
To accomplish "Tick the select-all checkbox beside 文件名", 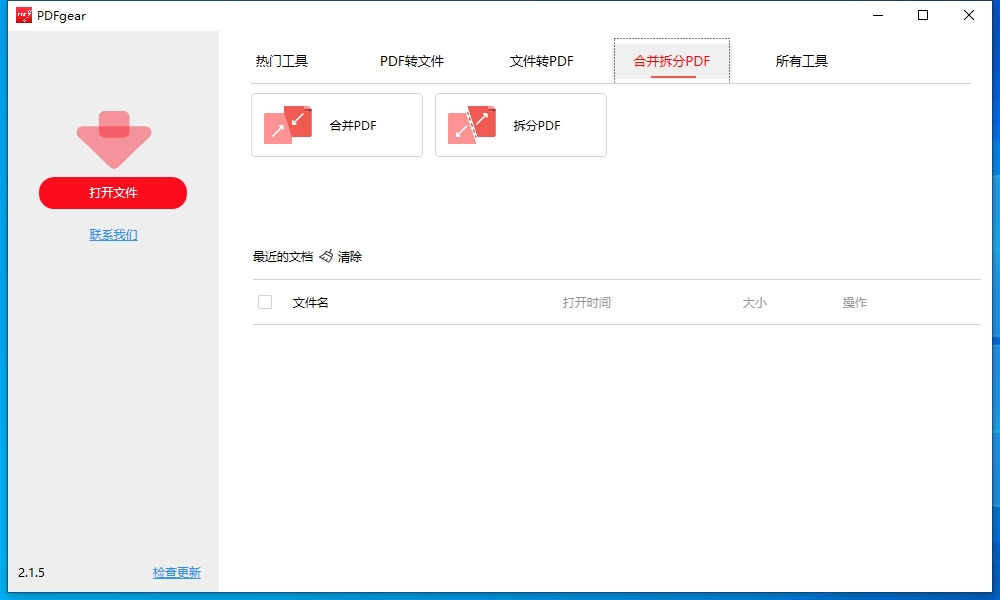I will click(265, 302).
